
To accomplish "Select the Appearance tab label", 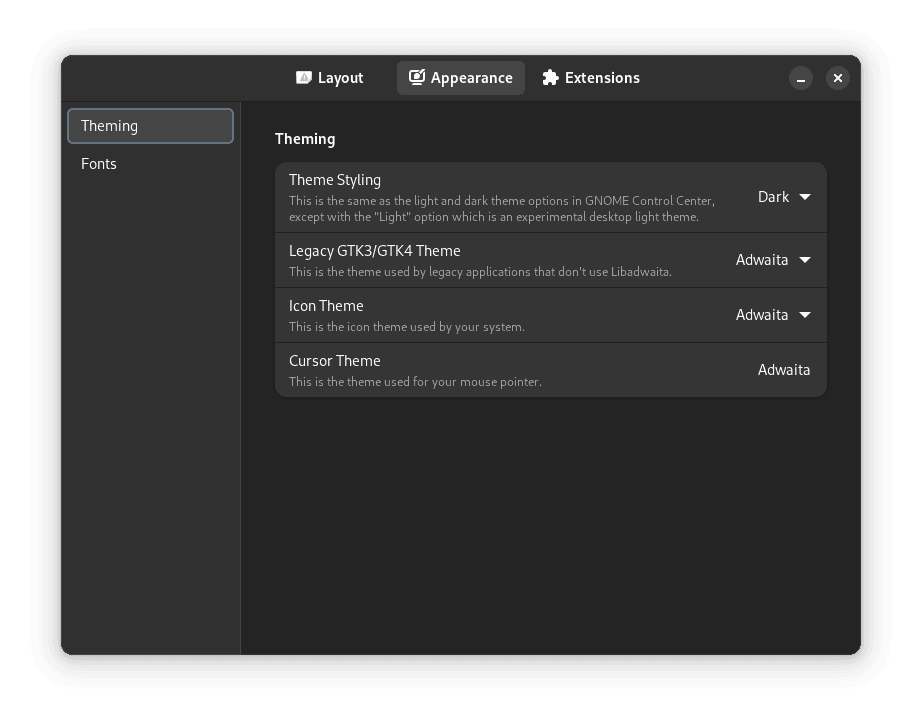I will tap(471, 78).
